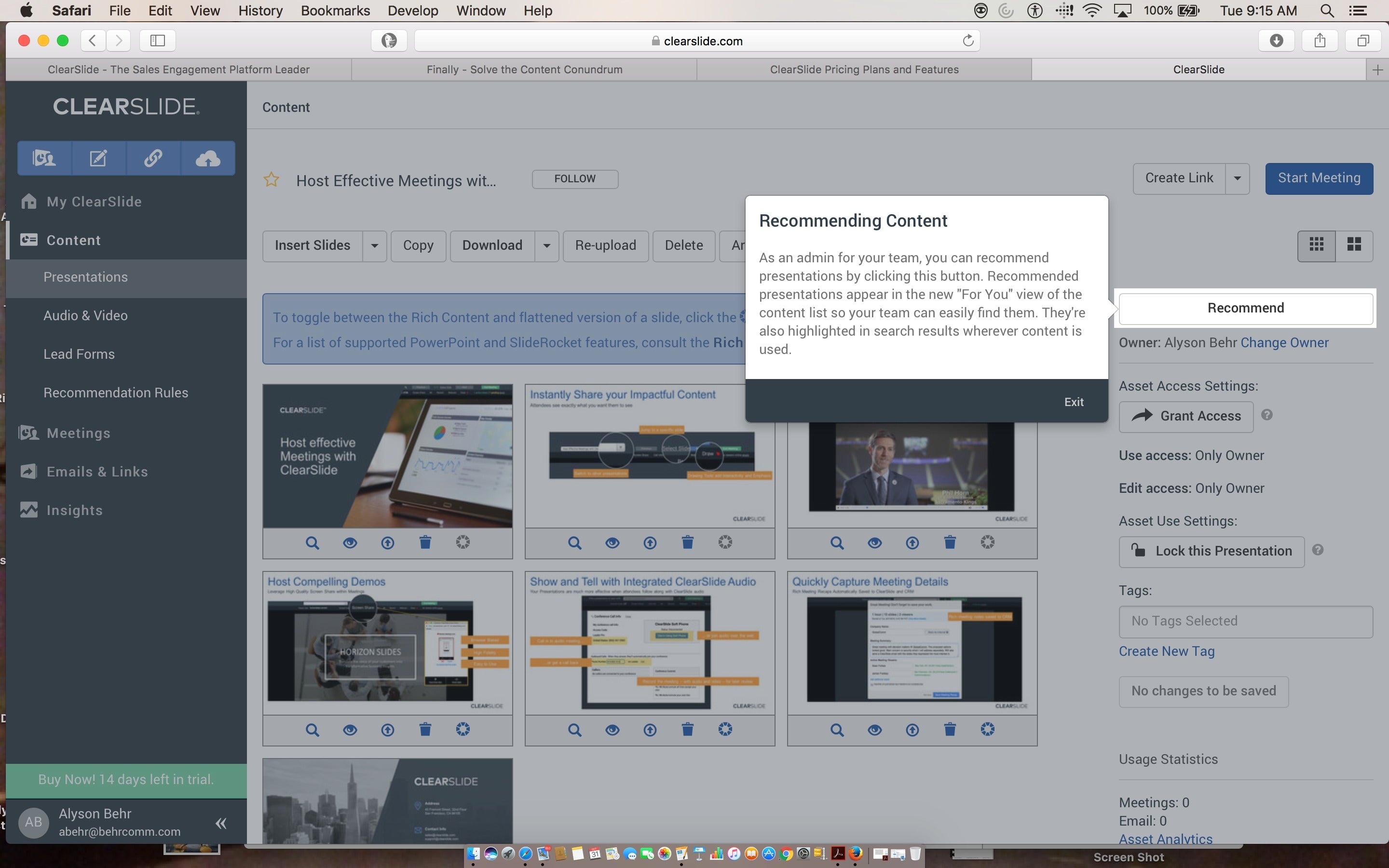Click the Create New Tag link
Viewport: 1389px width, 868px height.
1166,651
